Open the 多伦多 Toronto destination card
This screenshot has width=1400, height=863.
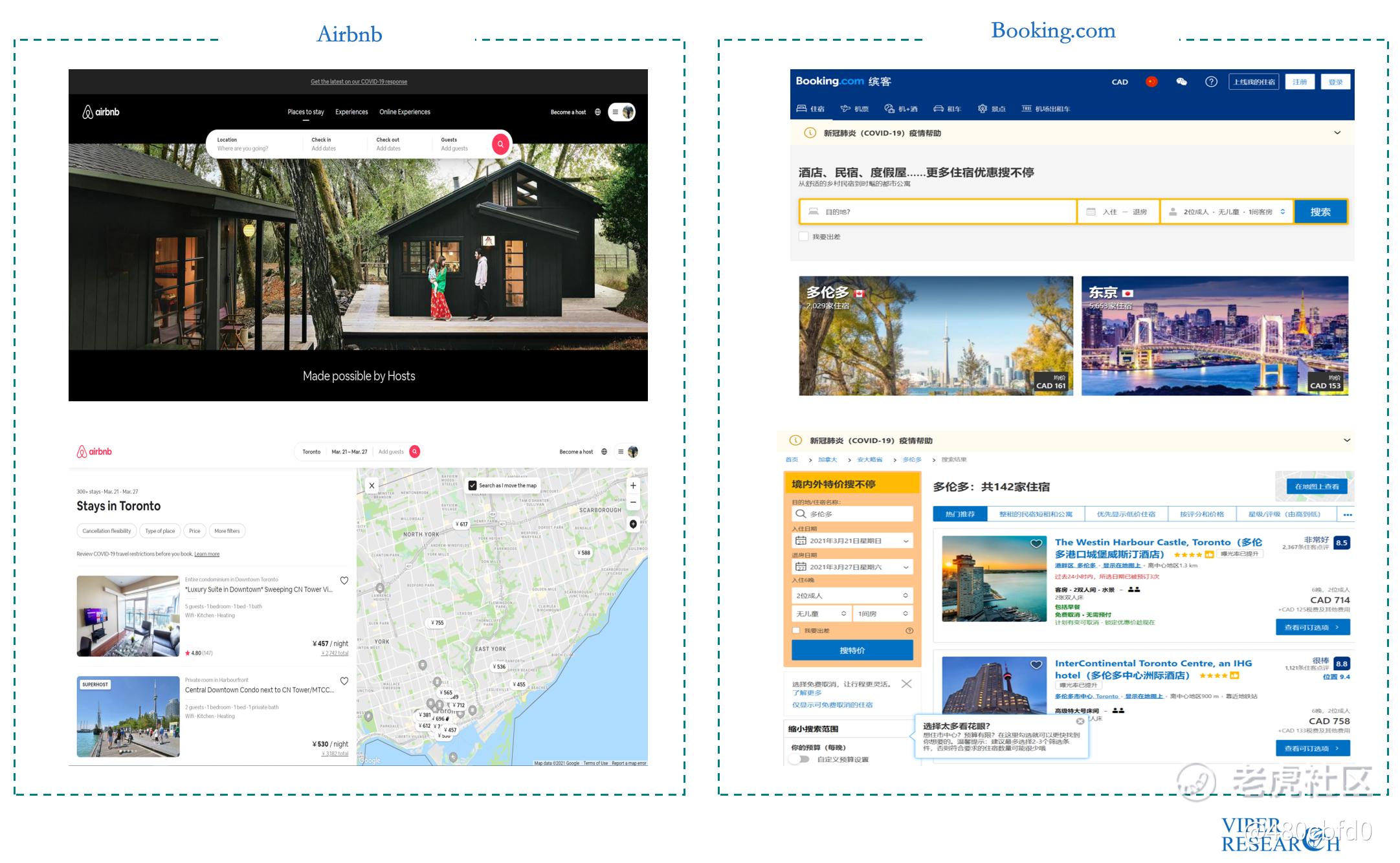coord(935,336)
